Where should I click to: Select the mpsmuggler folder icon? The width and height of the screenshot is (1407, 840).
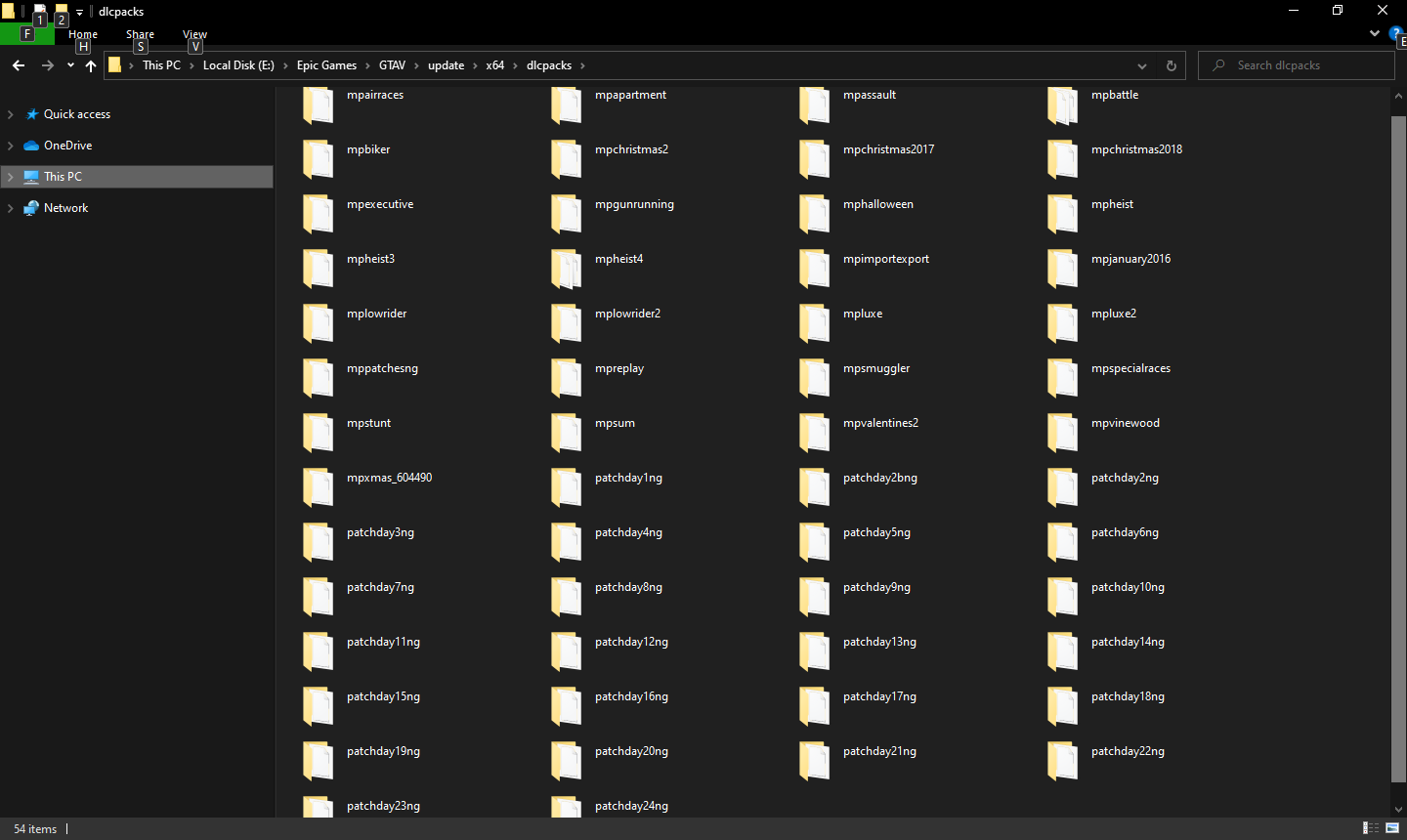tap(814, 377)
